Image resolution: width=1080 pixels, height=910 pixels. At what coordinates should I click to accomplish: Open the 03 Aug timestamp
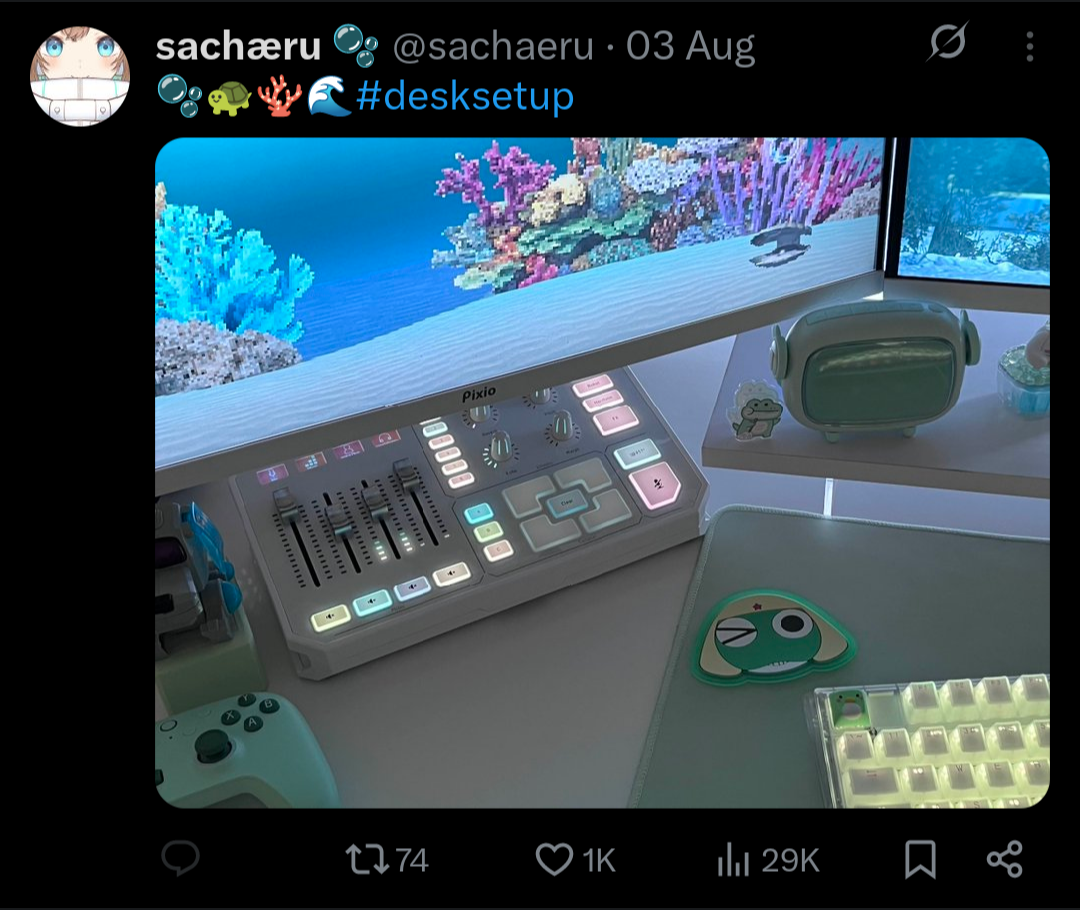pyautogui.click(x=690, y=46)
